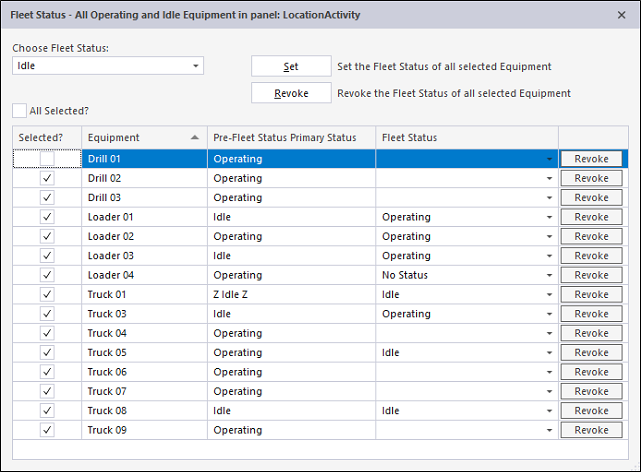Toggle the Truck 05 selected checkbox
Viewport: 641px width, 472px height.
[x=47, y=352]
